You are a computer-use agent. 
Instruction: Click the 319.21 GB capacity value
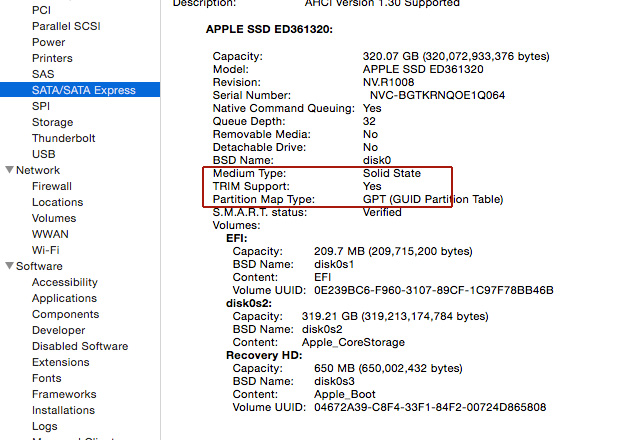tap(395, 316)
